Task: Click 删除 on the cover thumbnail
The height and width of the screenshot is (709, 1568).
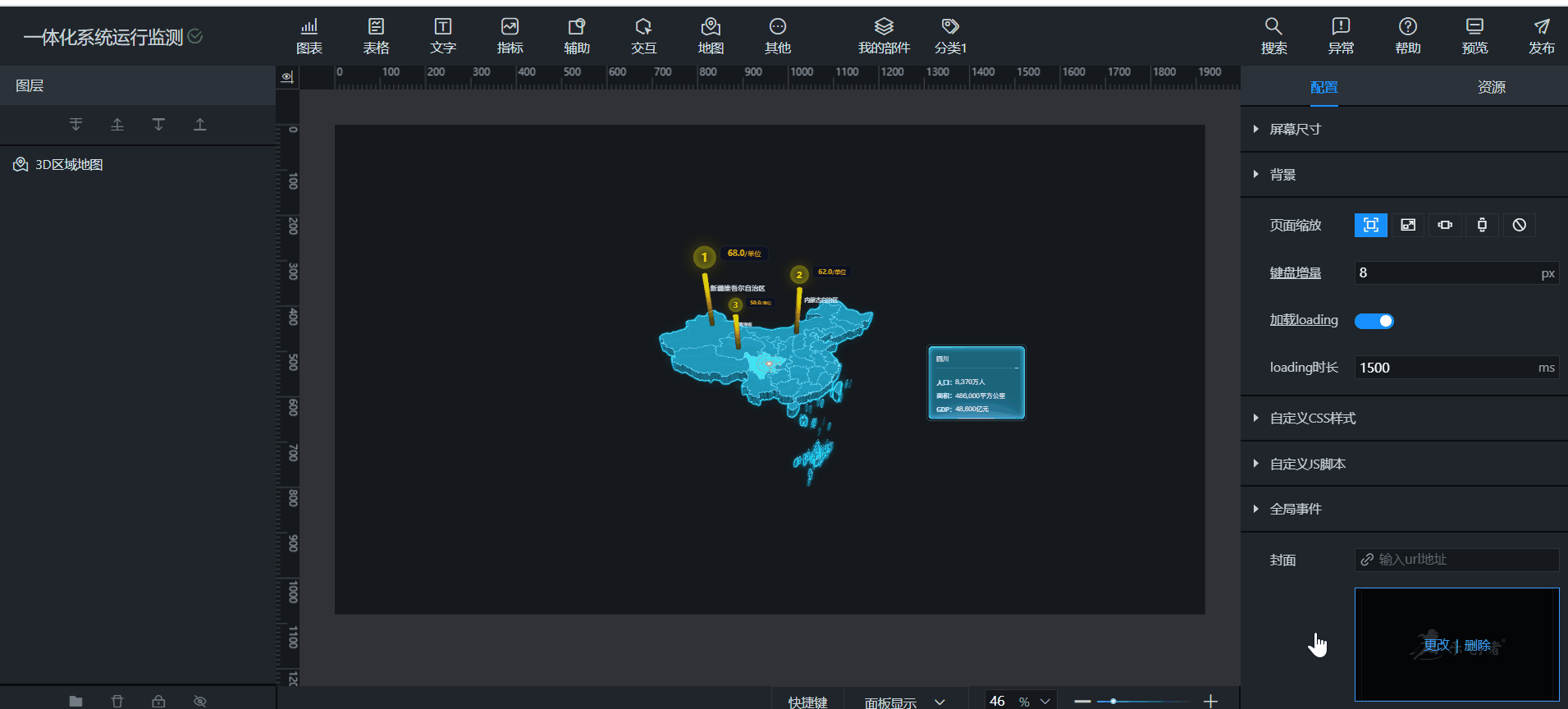Action: click(1477, 646)
